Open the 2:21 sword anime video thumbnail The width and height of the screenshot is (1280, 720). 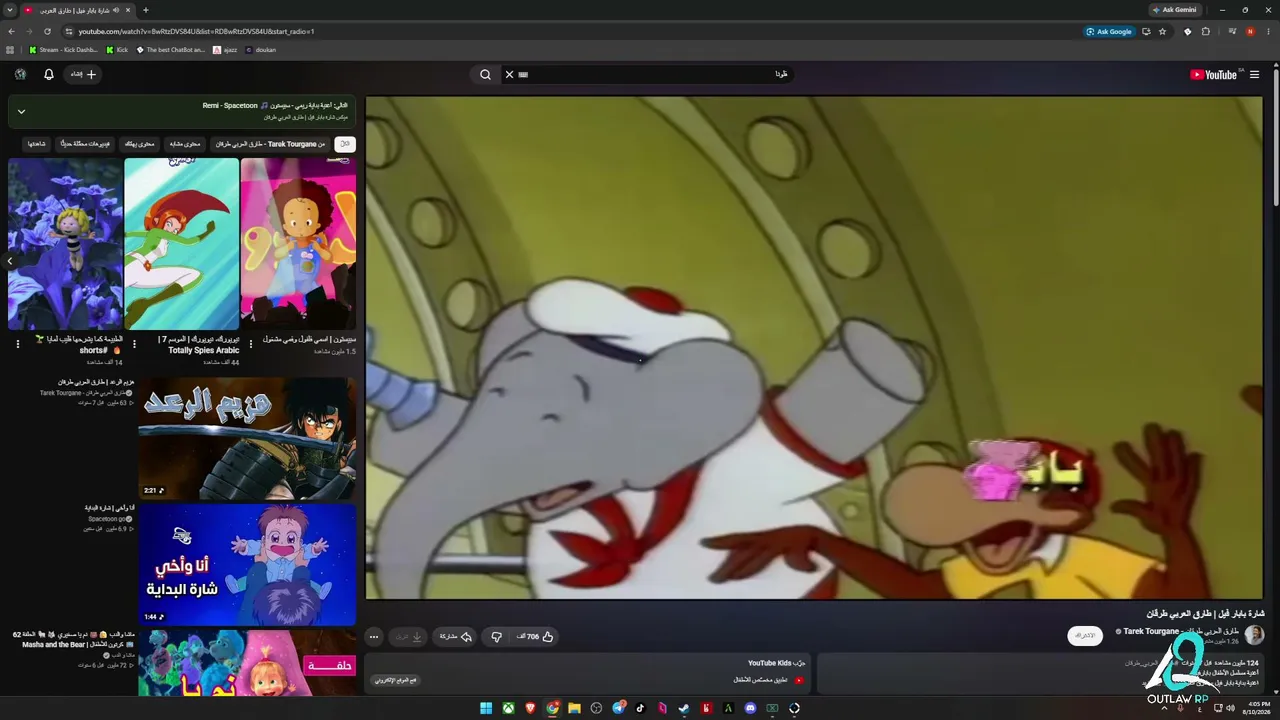(x=247, y=438)
